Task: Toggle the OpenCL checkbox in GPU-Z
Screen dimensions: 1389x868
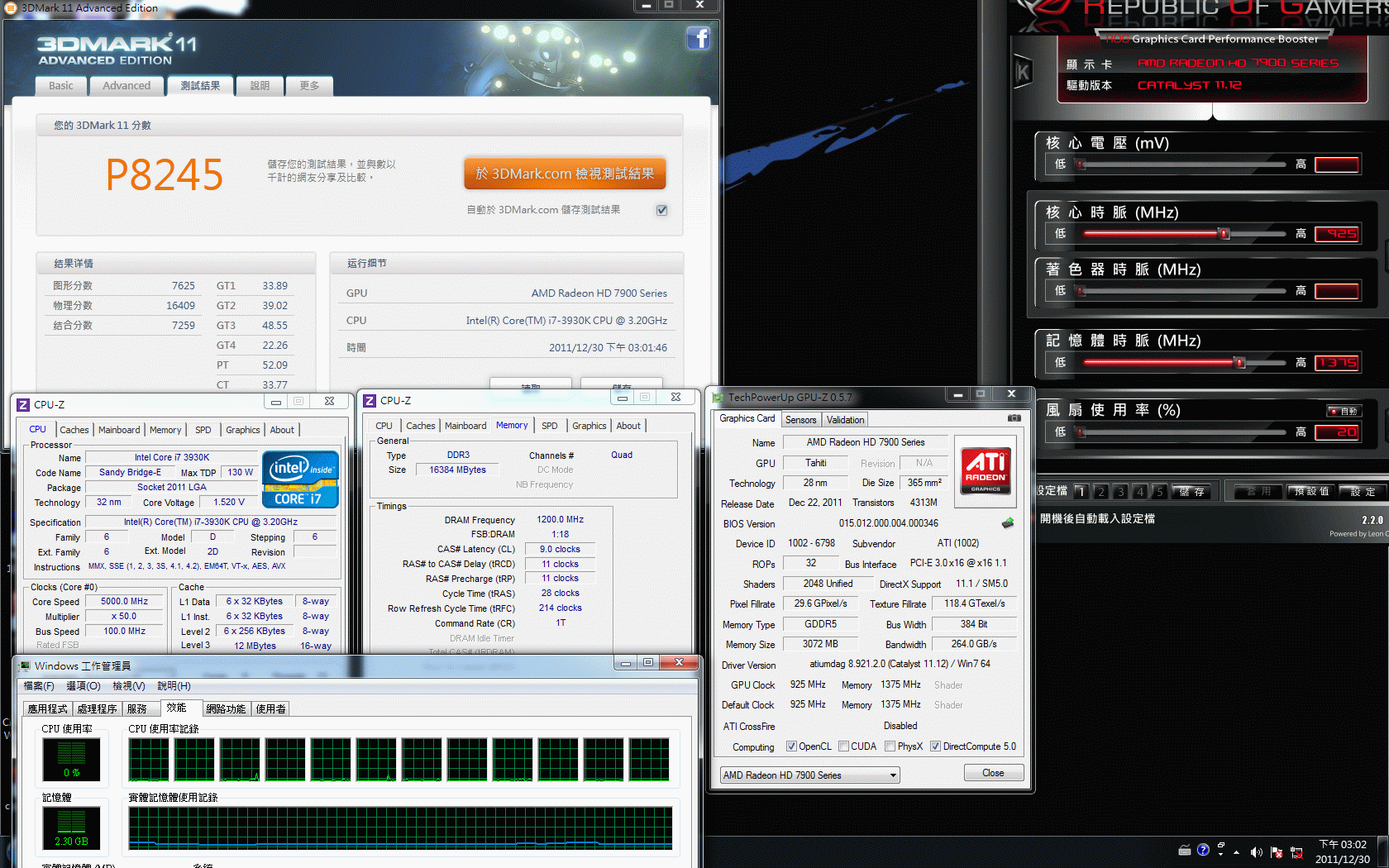Action: (x=791, y=746)
